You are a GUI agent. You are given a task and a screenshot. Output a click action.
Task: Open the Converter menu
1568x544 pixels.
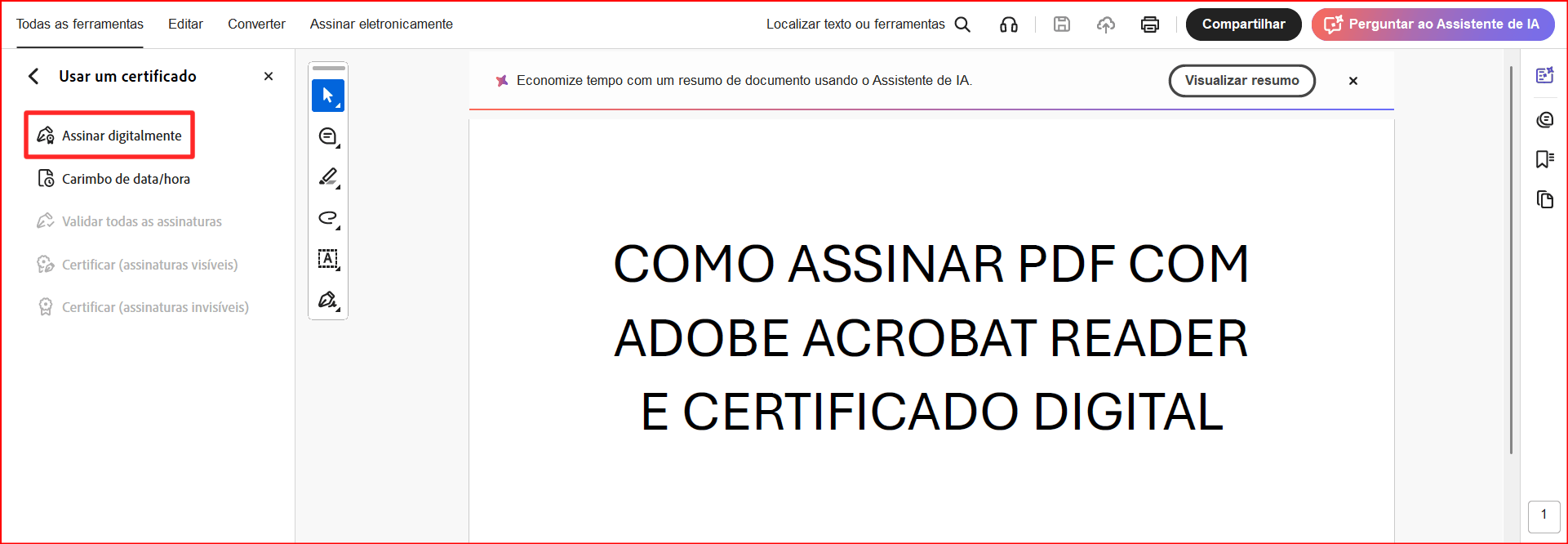pos(256,25)
